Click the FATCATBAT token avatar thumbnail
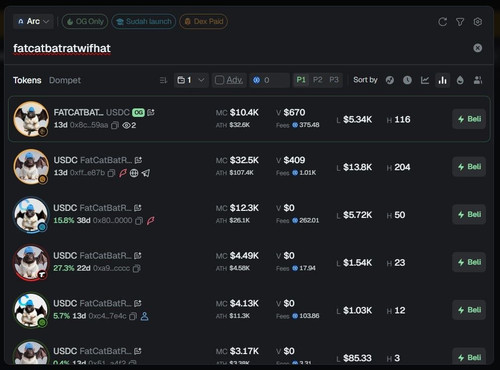Screen dimensions: 500x370 pos(31,119)
